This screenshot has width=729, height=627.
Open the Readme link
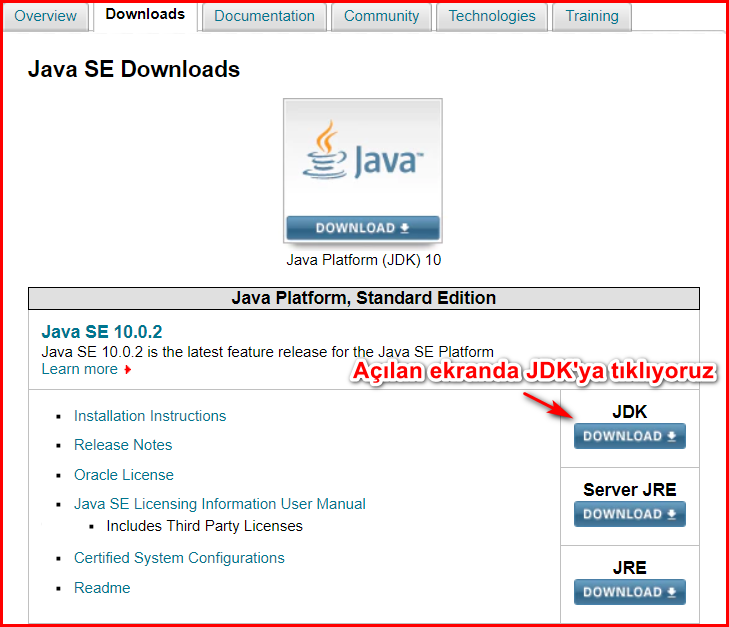(x=102, y=588)
